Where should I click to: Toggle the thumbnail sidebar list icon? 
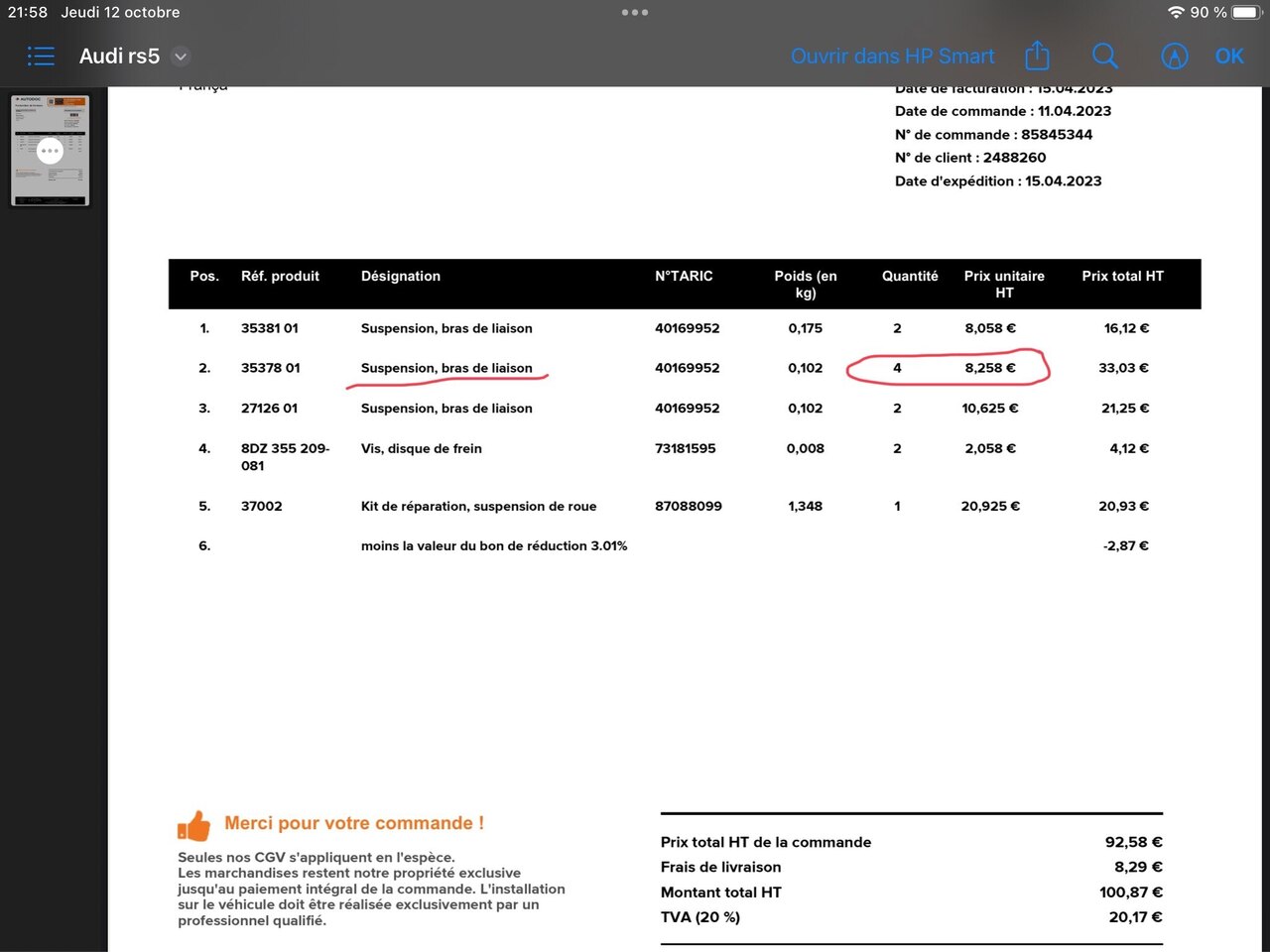point(41,57)
